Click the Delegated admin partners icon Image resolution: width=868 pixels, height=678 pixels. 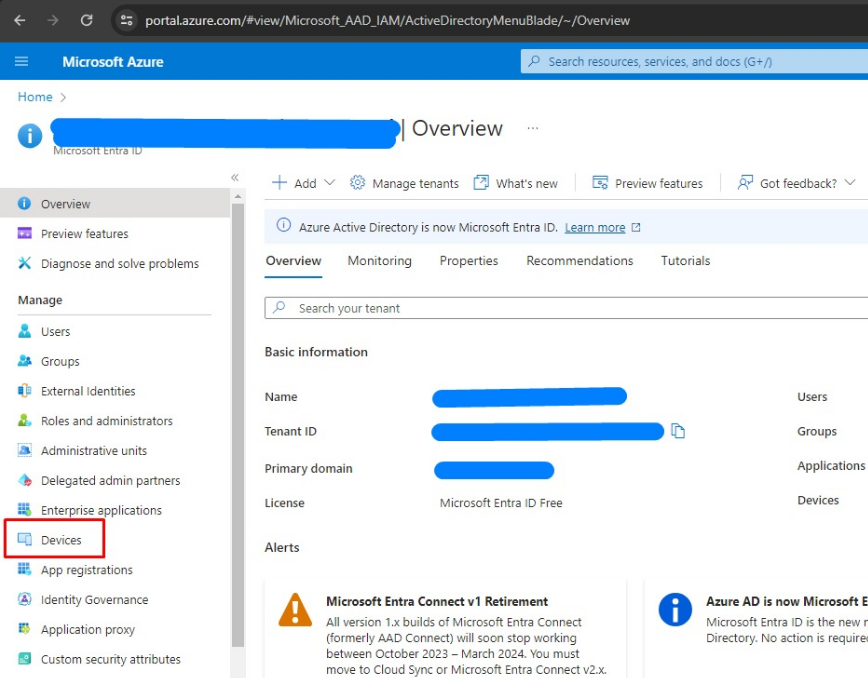(24, 480)
